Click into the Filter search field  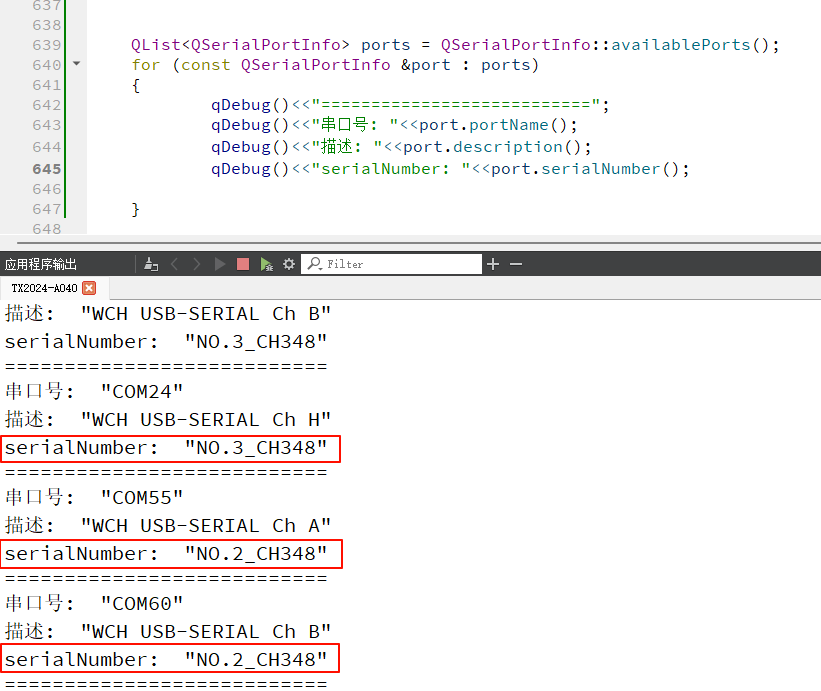click(400, 264)
